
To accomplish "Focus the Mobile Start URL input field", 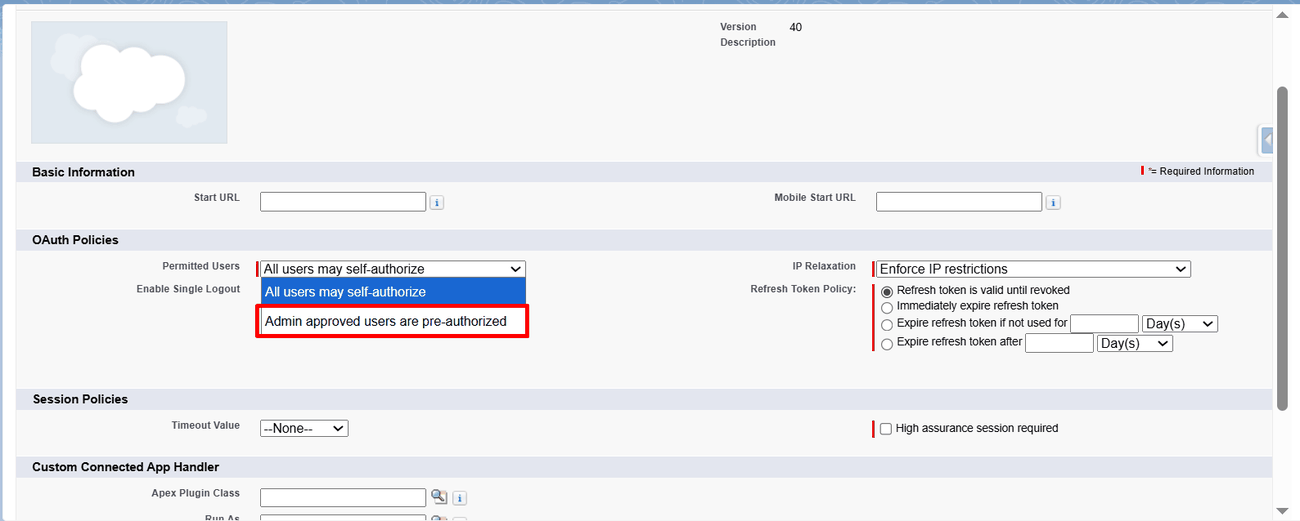I will 959,202.
